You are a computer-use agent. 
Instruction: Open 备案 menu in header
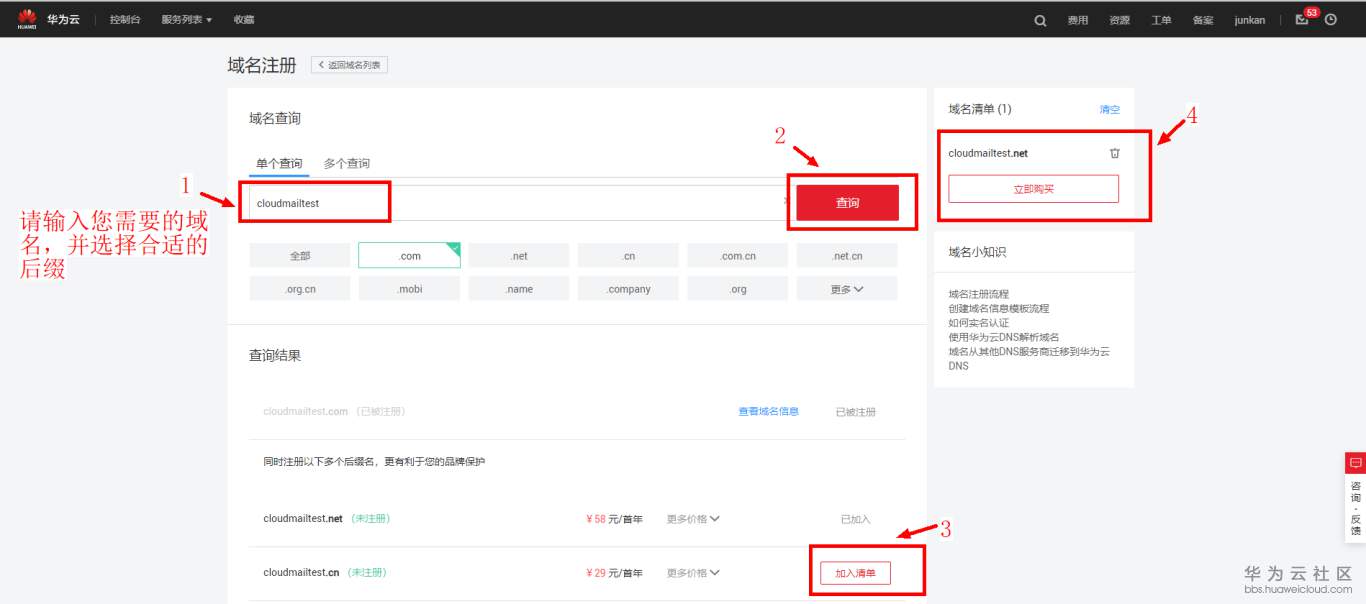coord(1203,20)
